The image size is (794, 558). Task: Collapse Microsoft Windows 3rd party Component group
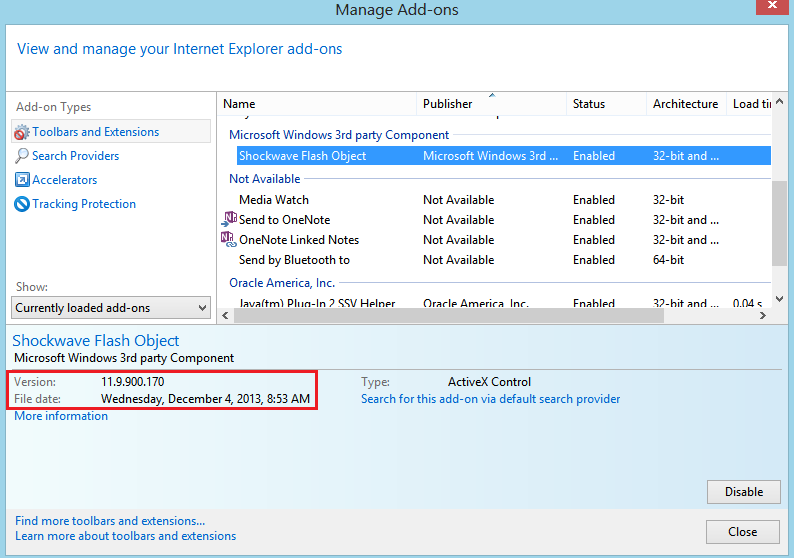339,135
